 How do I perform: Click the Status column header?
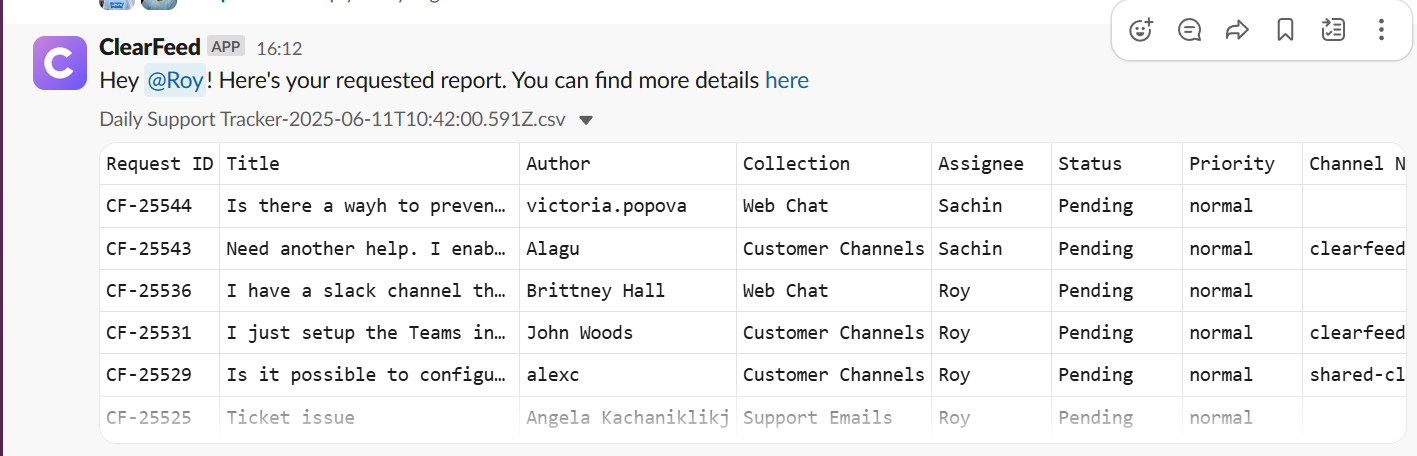click(1090, 164)
